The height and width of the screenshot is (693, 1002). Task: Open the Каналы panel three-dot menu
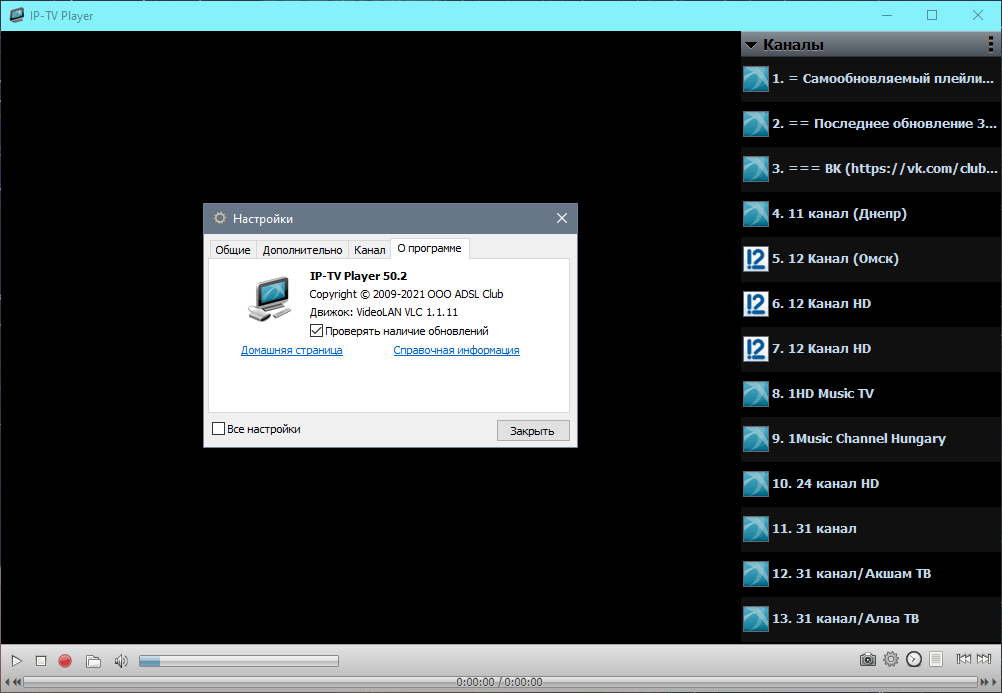click(x=990, y=44)
